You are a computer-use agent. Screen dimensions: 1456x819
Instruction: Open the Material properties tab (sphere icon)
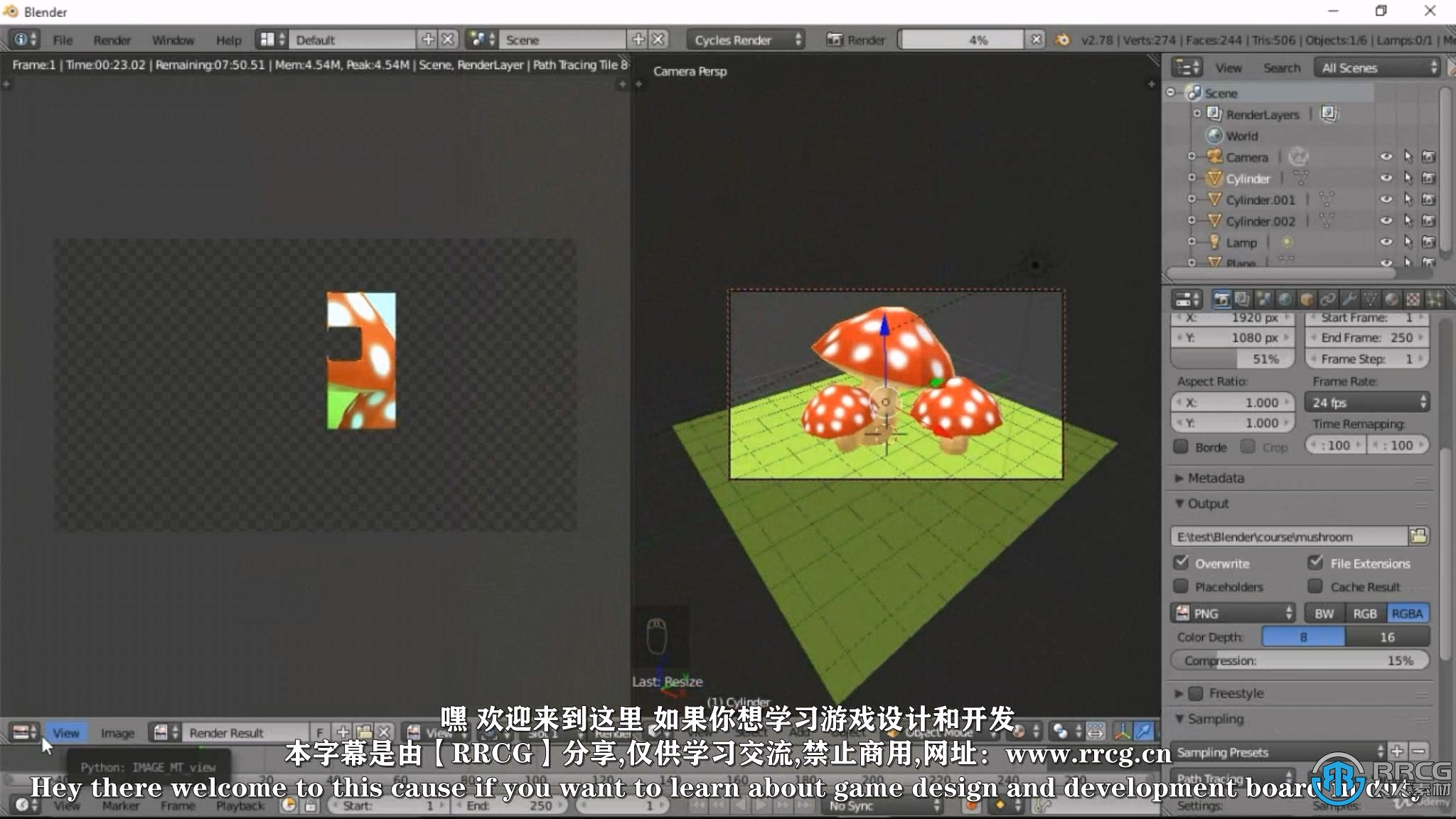pyautogui.click(x=1391, y=299)
